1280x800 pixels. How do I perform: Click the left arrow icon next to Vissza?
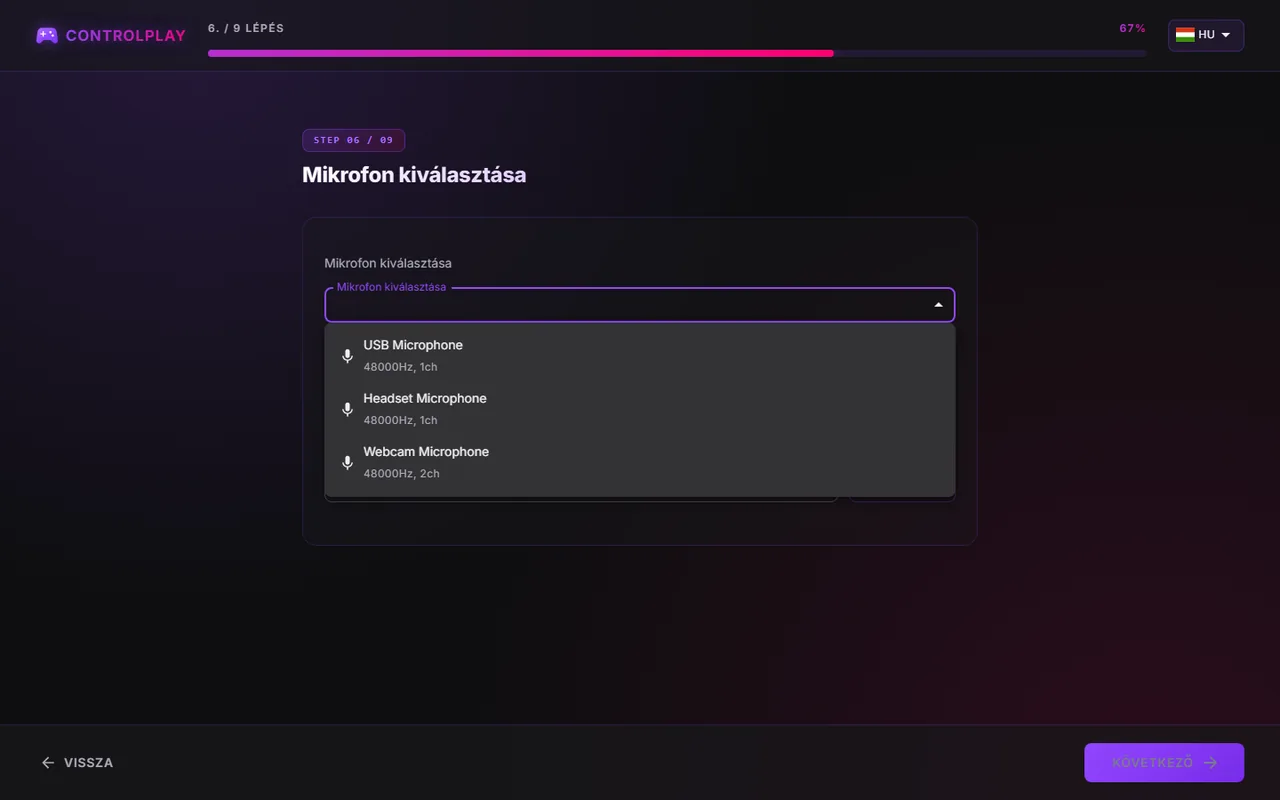pyautogui.click(x=48, y=763)
